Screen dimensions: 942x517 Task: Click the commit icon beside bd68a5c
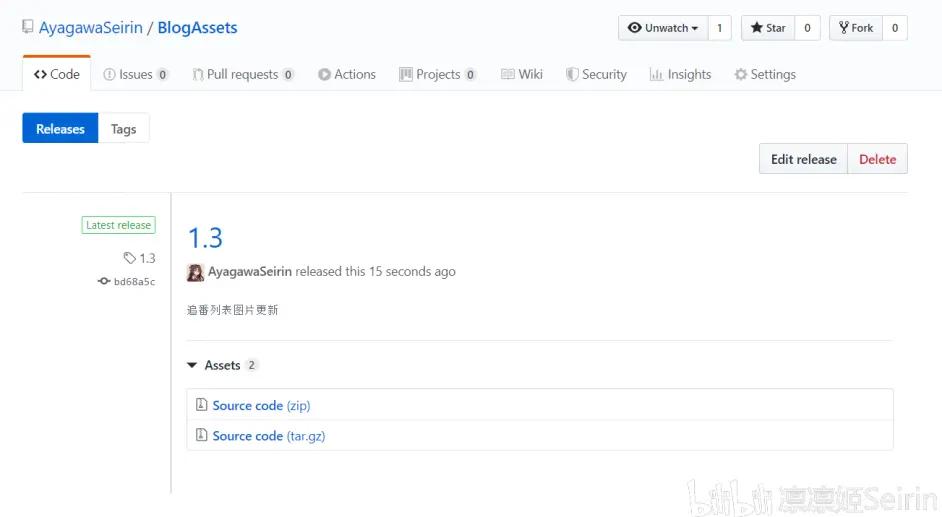pos(103,282)
